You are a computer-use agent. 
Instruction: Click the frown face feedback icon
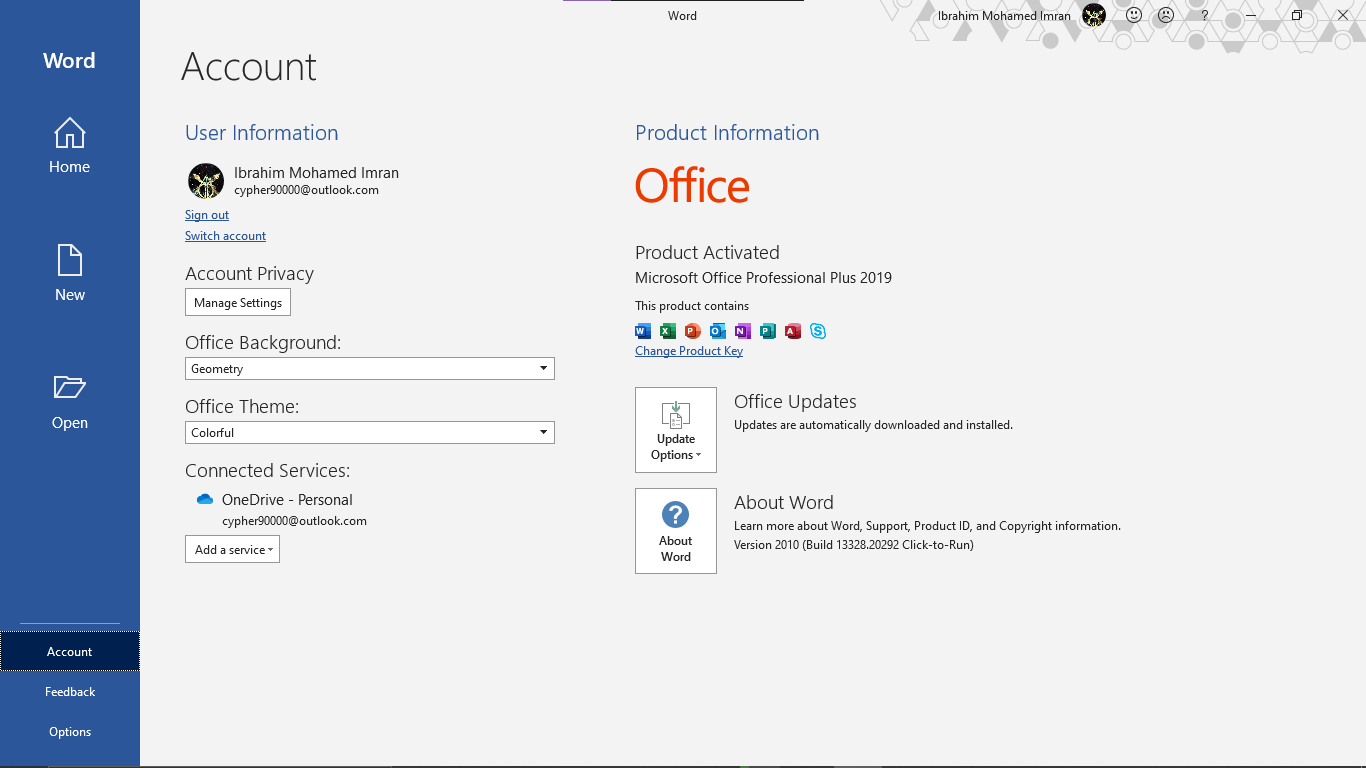coord(1166,15)
